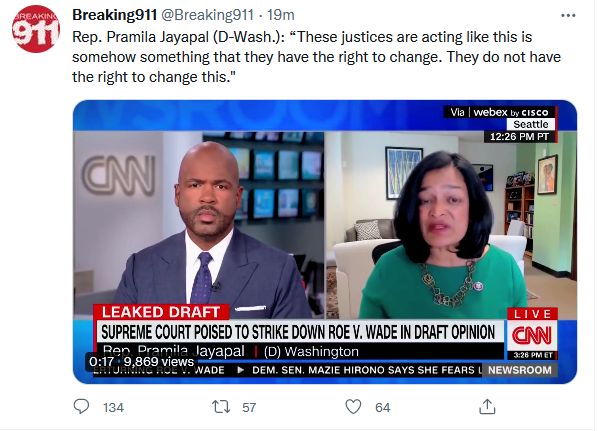Like the tweet with the heart icon
Image resolution: width=598 pixels, height=431 pixels.
tap(353, 407)
